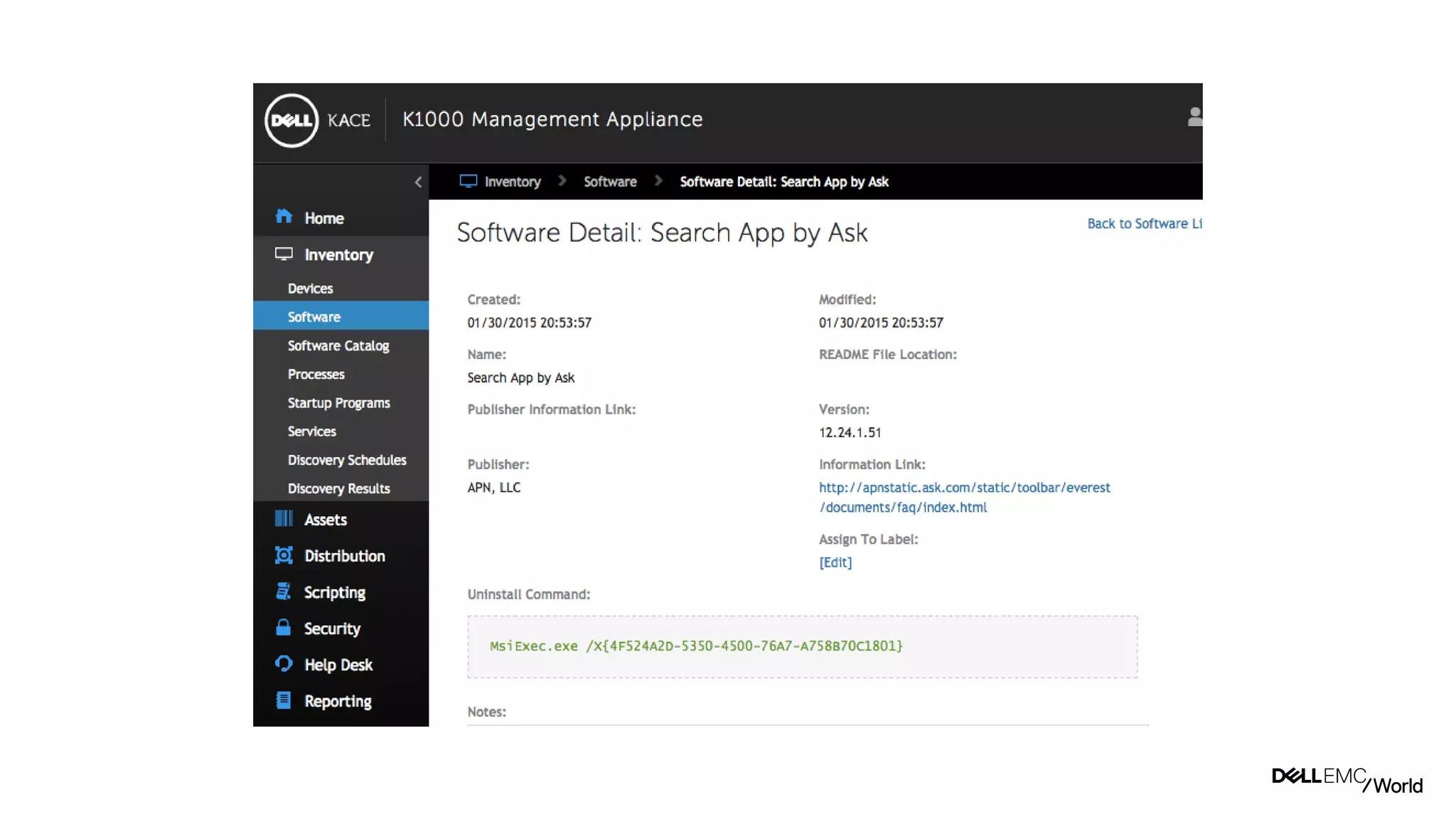Click the Reporting document icon
Viewport: 1456px width, 819px height.
(x=284, y=700)
